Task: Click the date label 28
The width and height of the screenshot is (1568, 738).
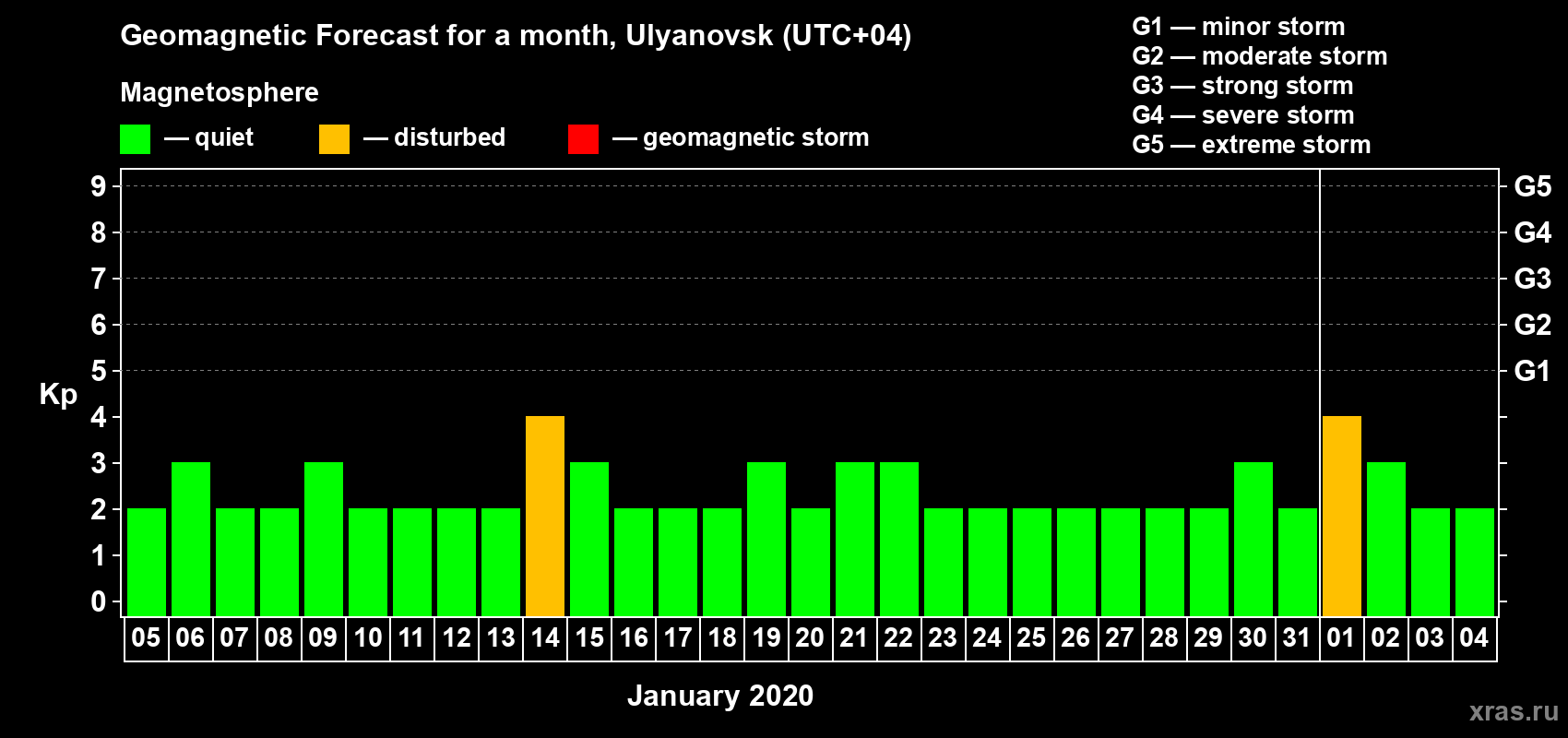Action: [1164, 637]
